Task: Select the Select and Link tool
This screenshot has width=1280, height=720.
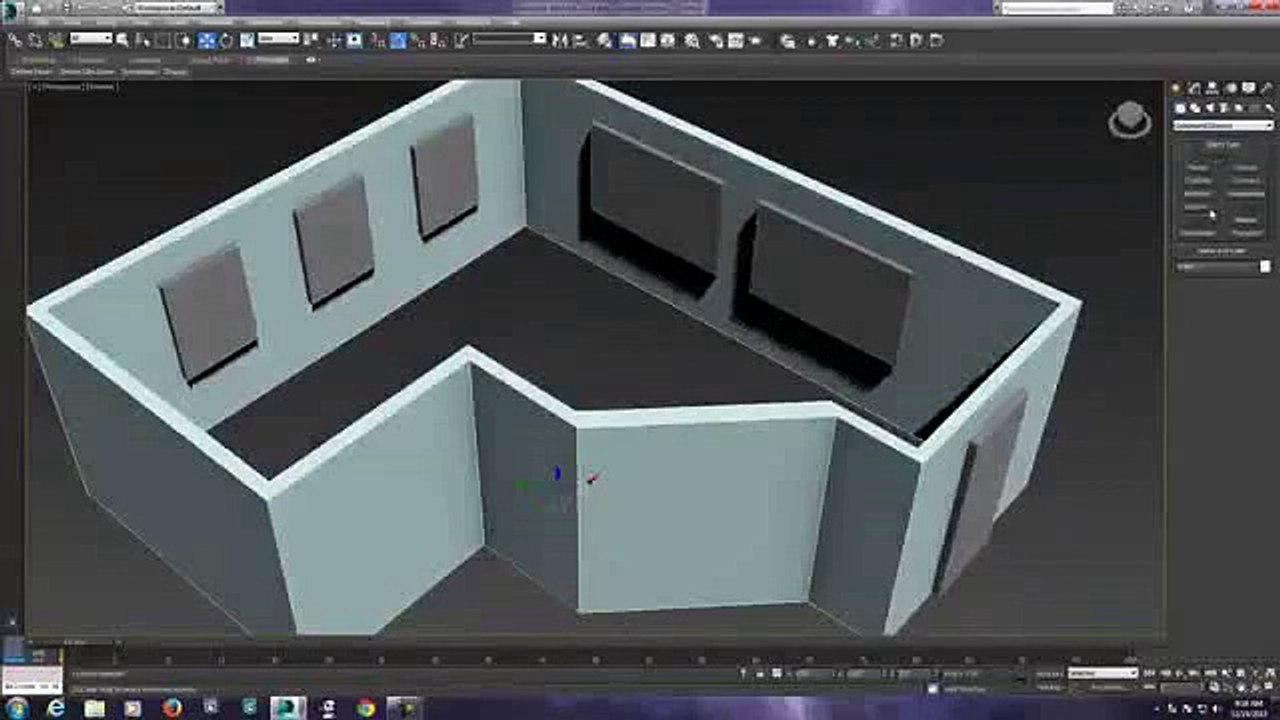Action: (15, 41)
